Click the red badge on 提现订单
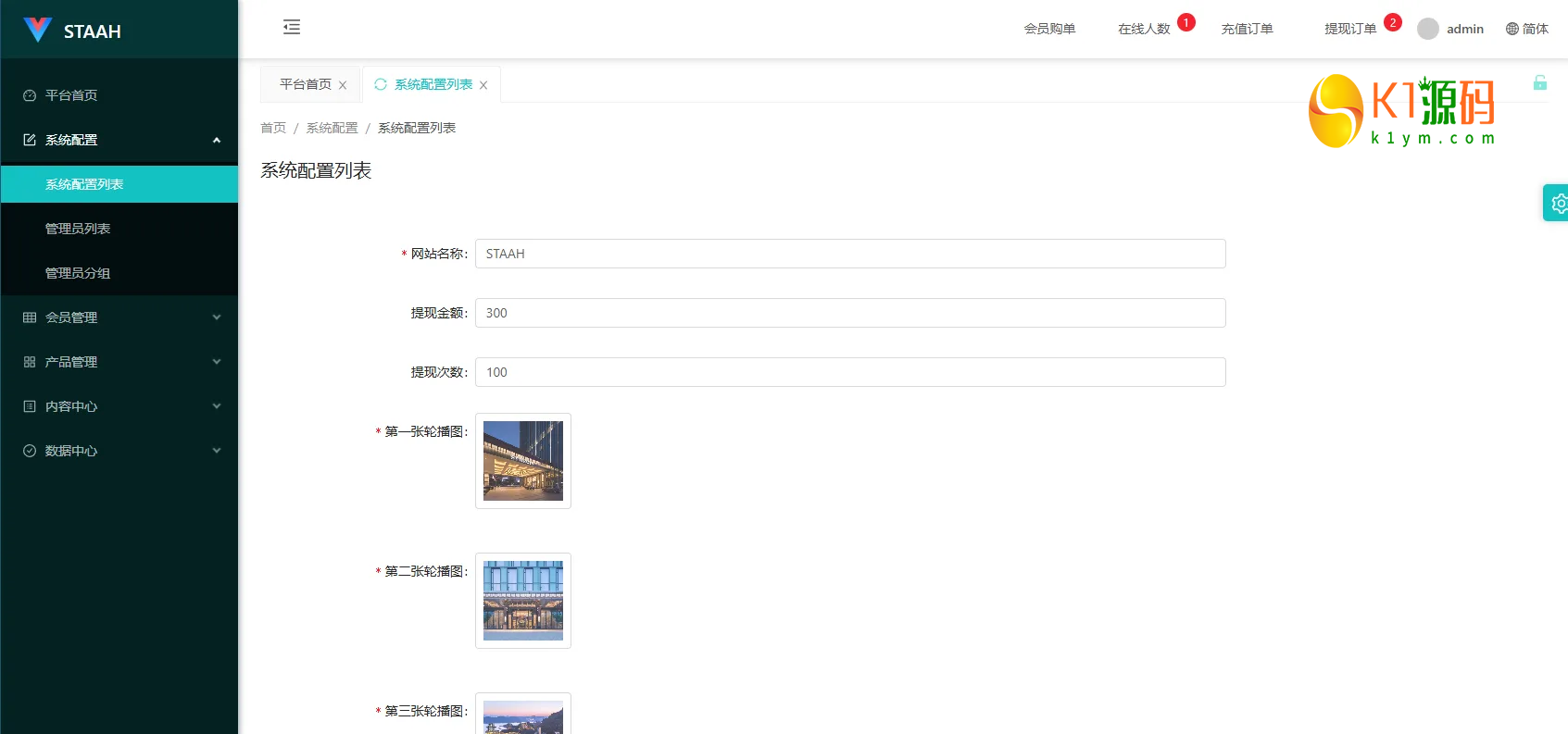This screenshot has width=1568, height=734. tap(1393, 22)
